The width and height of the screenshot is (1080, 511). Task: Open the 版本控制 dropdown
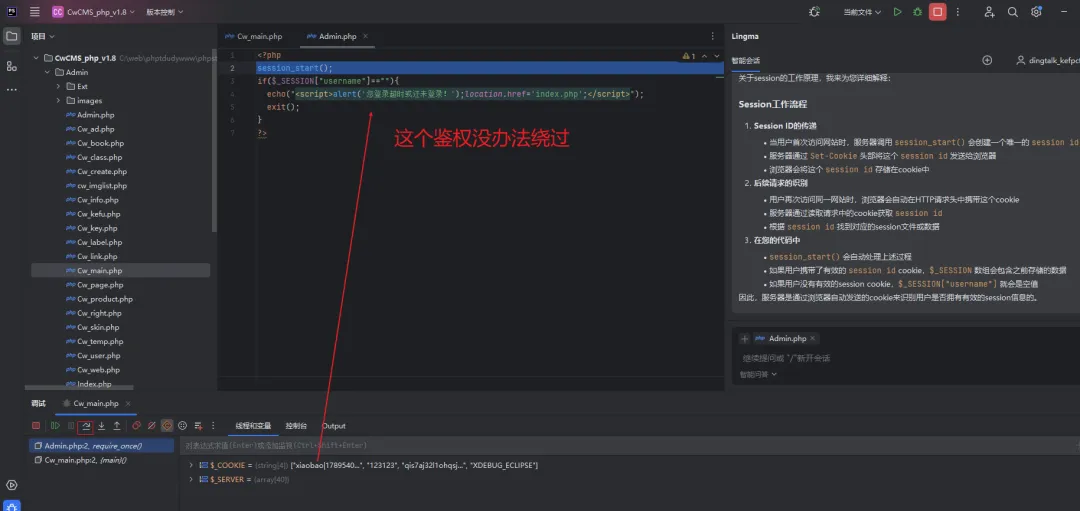(165, 12)
